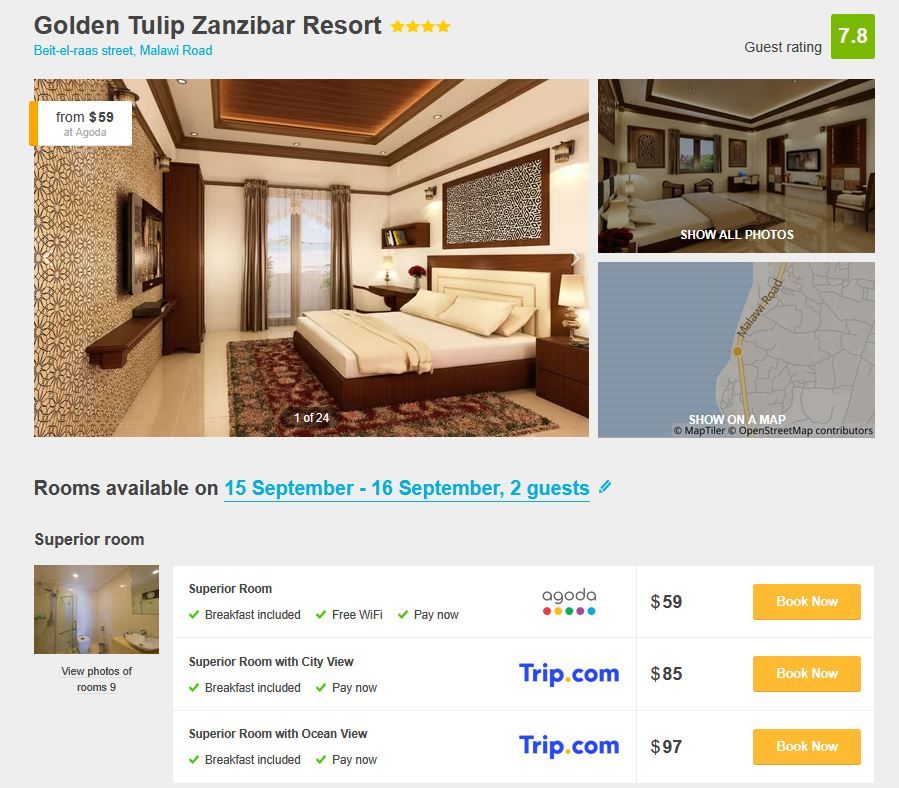Click the 7.8 guest rating badge
899x788 pixels.
tap(853, 36)
